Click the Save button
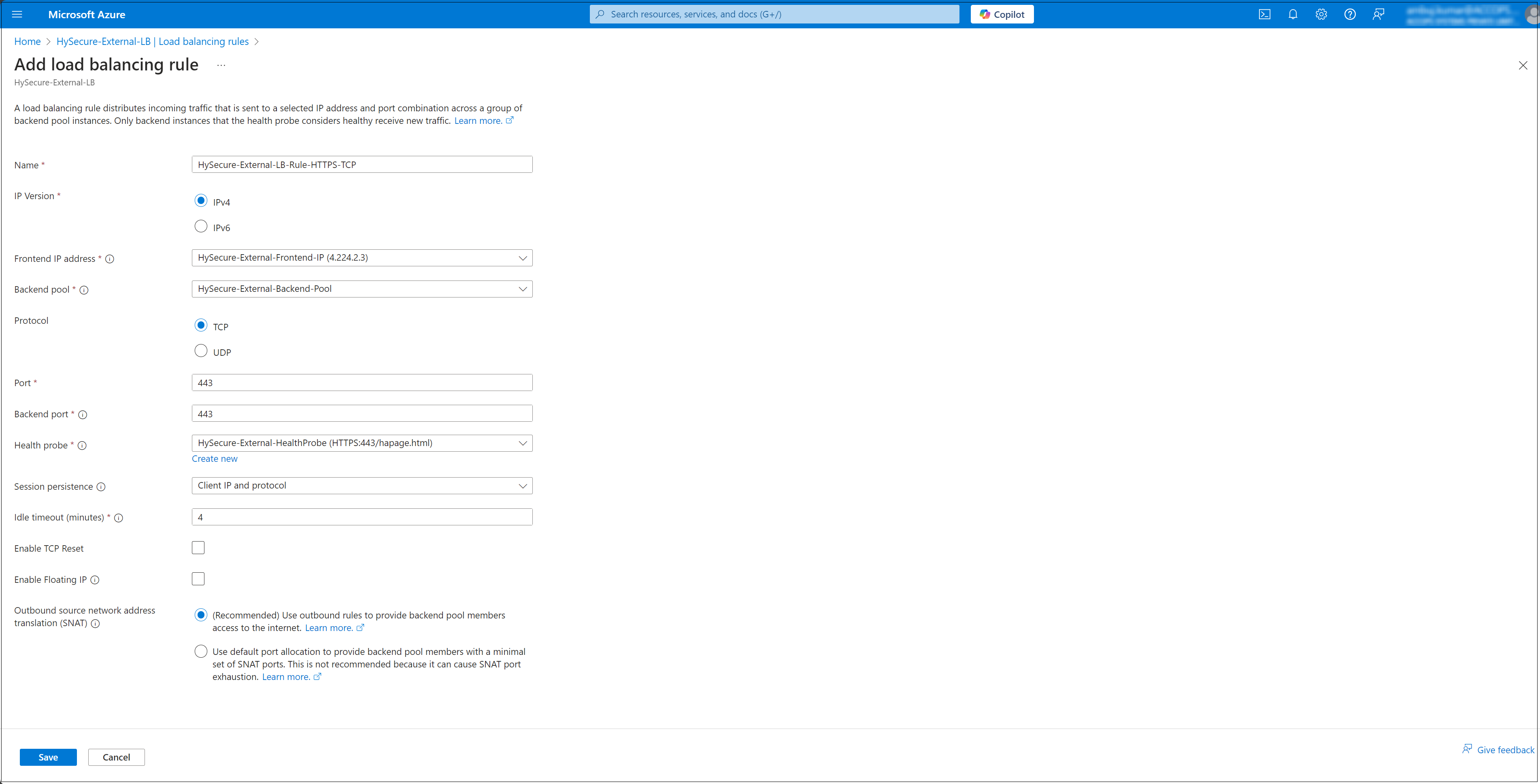 48,757
